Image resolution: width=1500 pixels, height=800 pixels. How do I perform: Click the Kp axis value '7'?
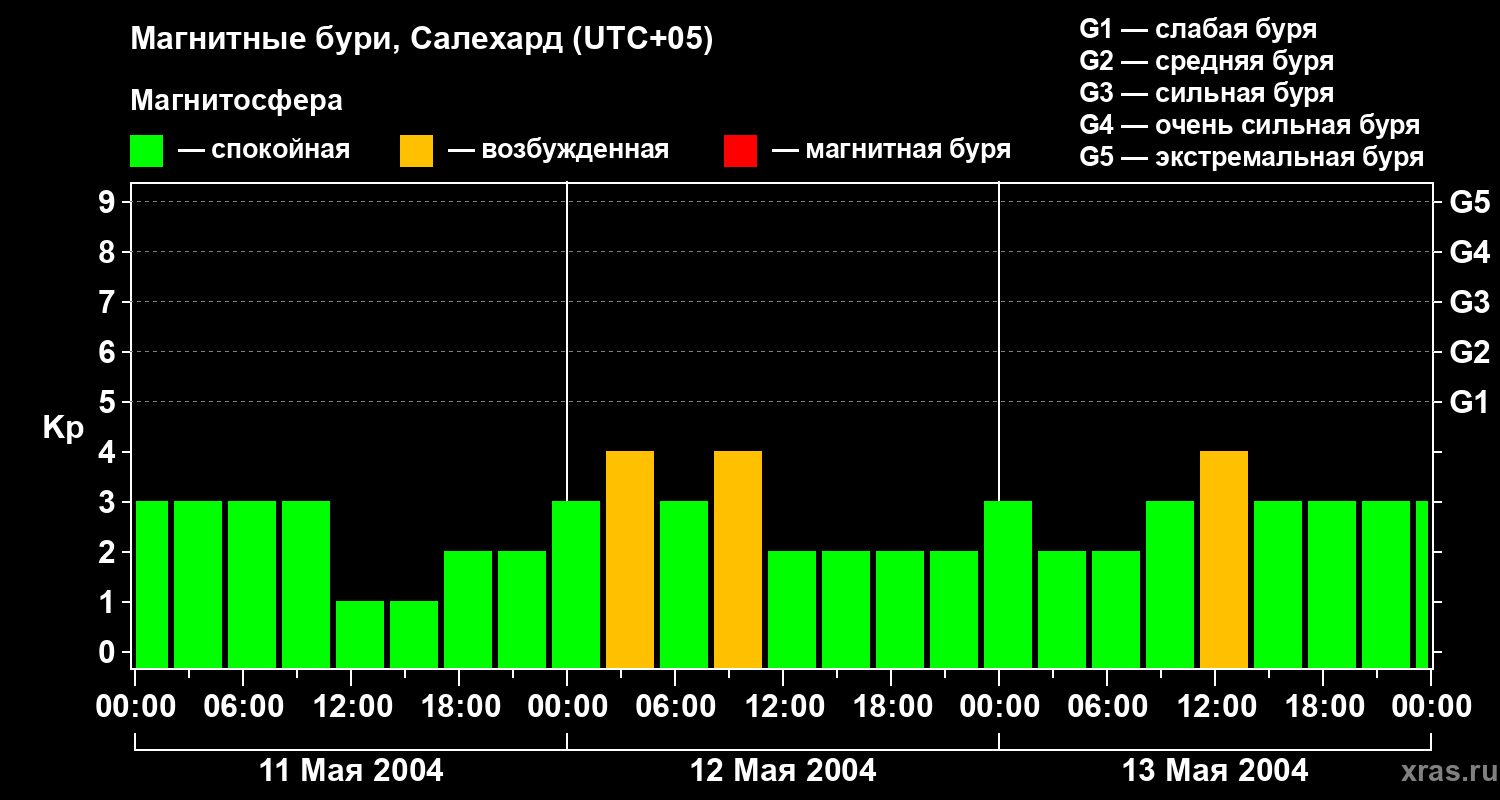tap(109, 302)
